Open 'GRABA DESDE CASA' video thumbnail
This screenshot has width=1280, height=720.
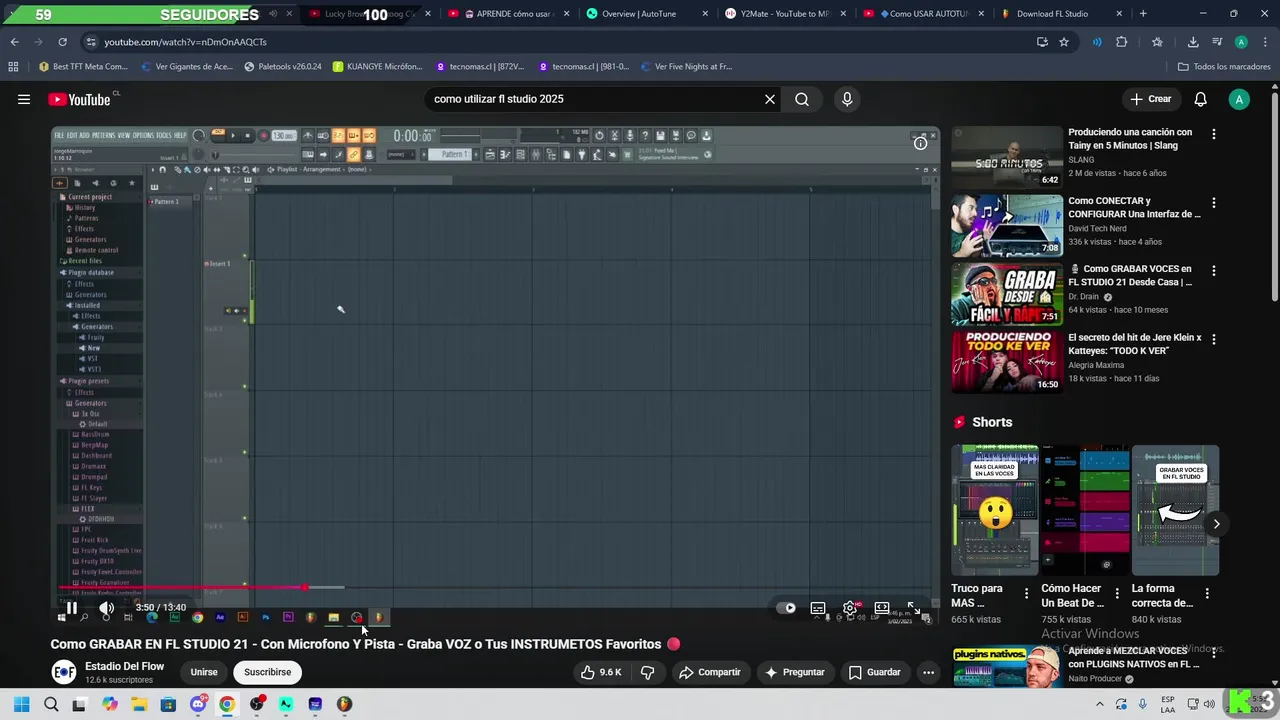coord(1006,294)
